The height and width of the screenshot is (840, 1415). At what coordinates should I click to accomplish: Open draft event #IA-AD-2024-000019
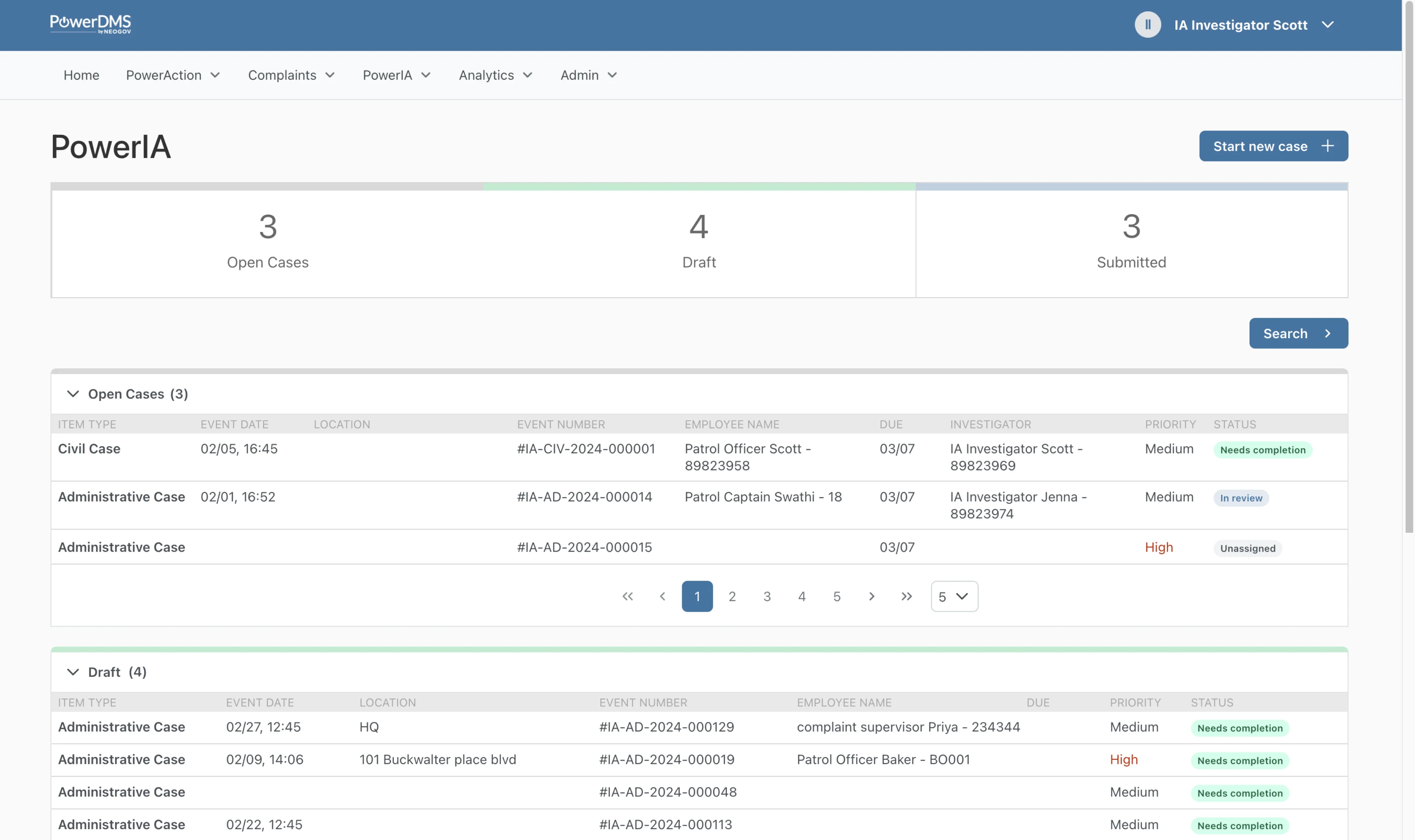pyautogui.click(x=666, y=759)
